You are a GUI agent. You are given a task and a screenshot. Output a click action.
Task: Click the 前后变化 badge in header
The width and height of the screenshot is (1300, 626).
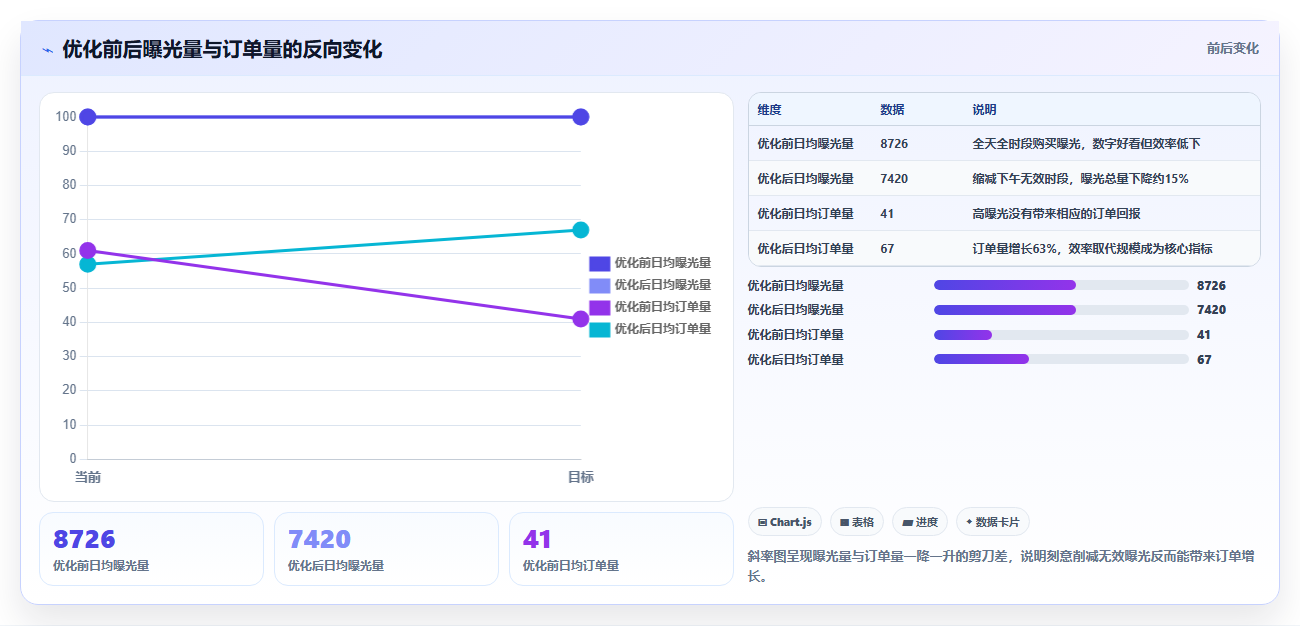[x=1232, y=48]
